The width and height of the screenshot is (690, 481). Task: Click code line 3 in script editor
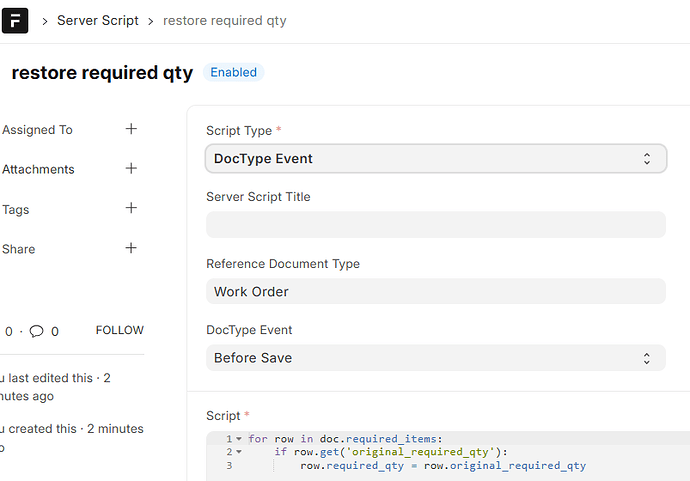(442, 465)
